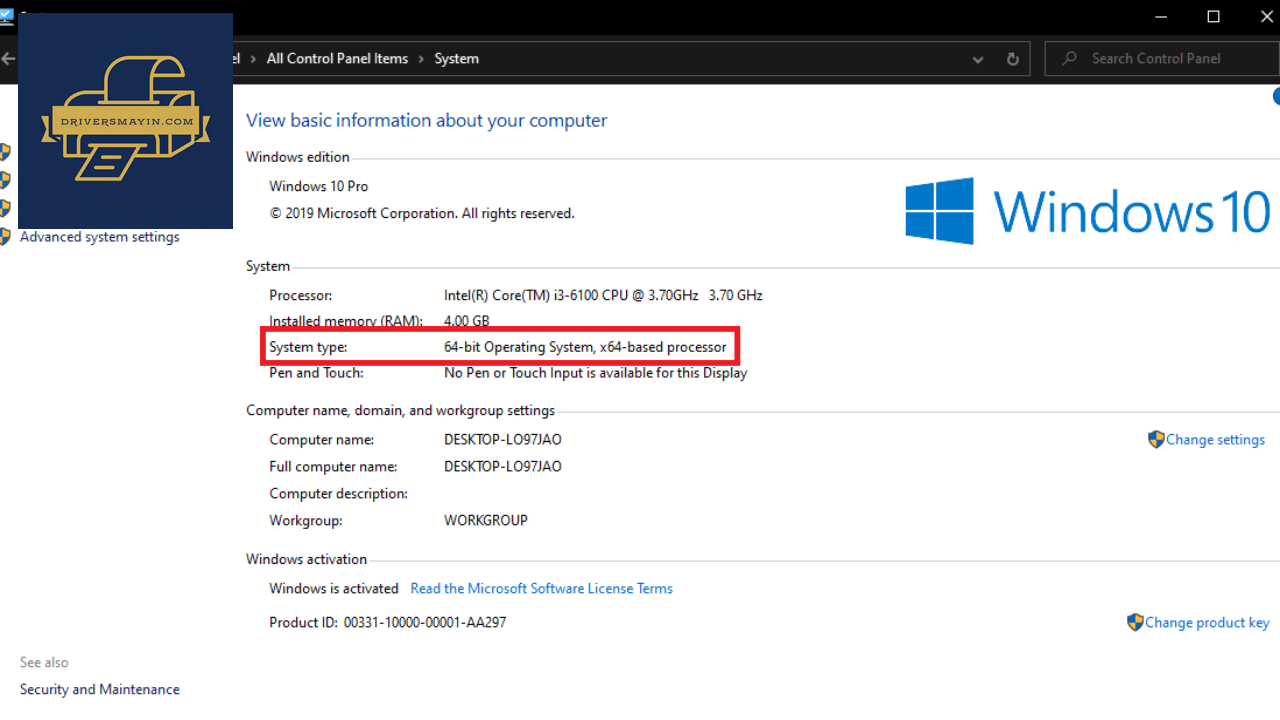Select the "Windows is activated" status text

pyautogui.click(x=334, y=588)
